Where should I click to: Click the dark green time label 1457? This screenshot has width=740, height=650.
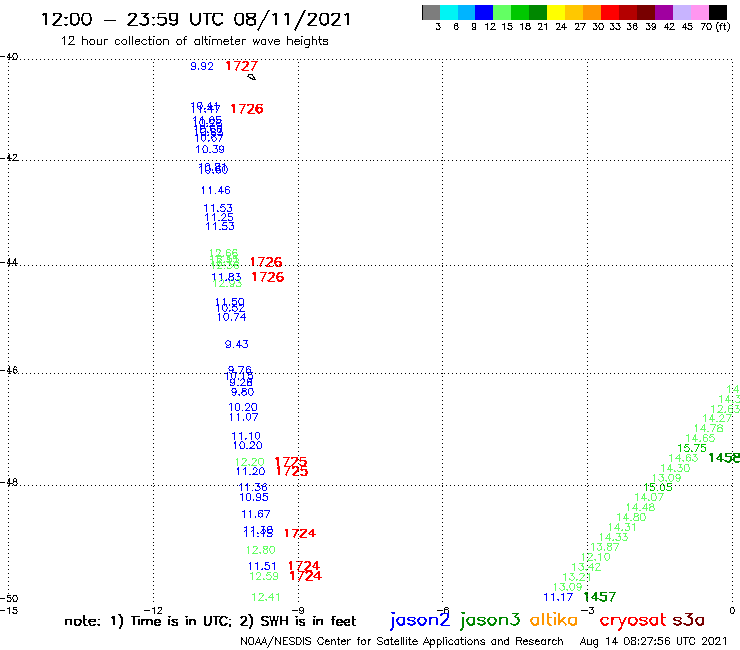tap(600, 597)
